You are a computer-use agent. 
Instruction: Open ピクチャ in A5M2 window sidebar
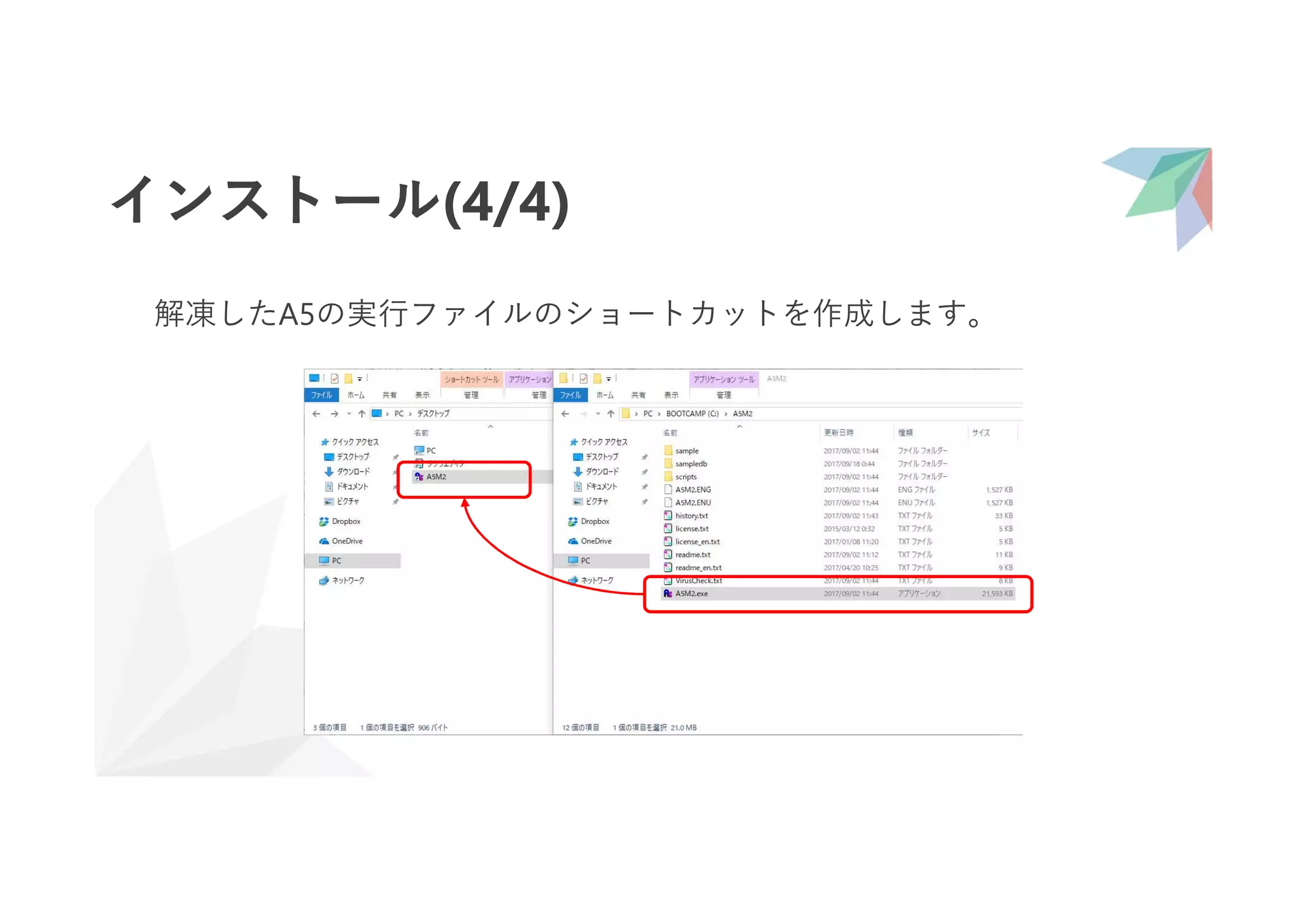point(590,502)
